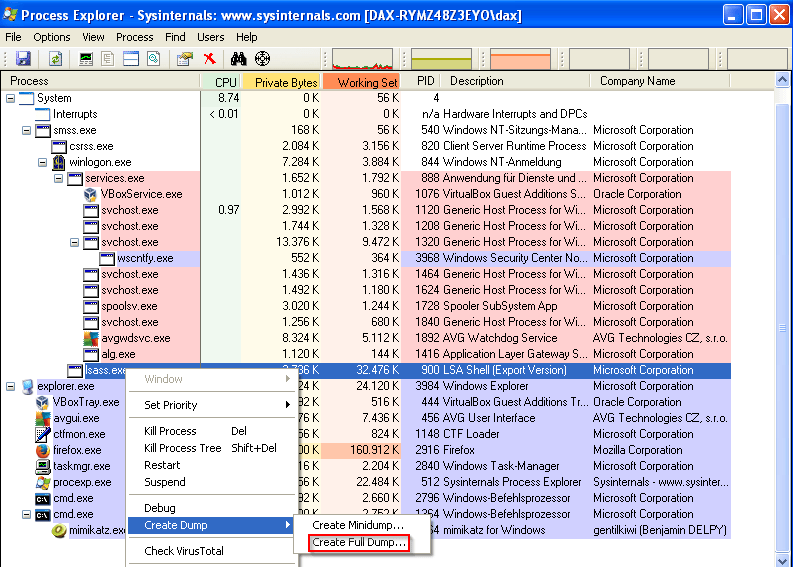Click the mimikatz.exe kiwi icon
Image resolution: width=793 pixels, height=567 pixels.
pos(59,531)
